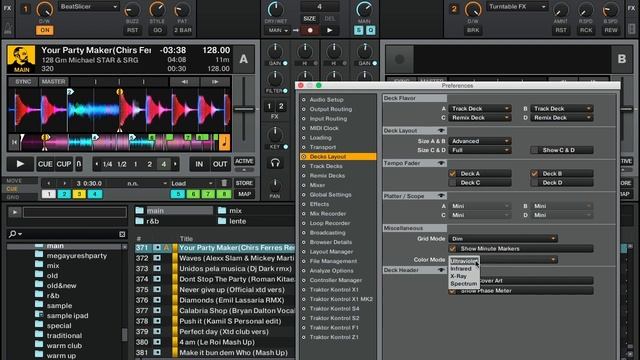Toggle the Show C & D checkbox
Image resolution: width=640 pixels, height=360 pixels.
[x=534, y=150]
